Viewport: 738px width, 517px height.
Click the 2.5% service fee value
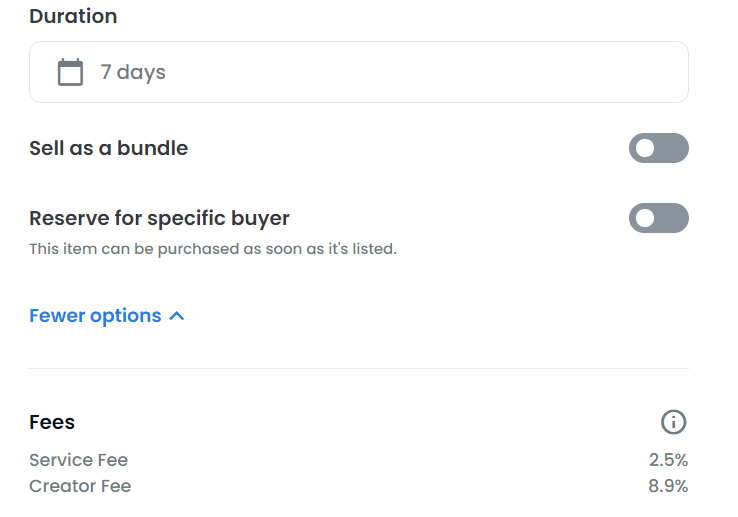(668, 460)
